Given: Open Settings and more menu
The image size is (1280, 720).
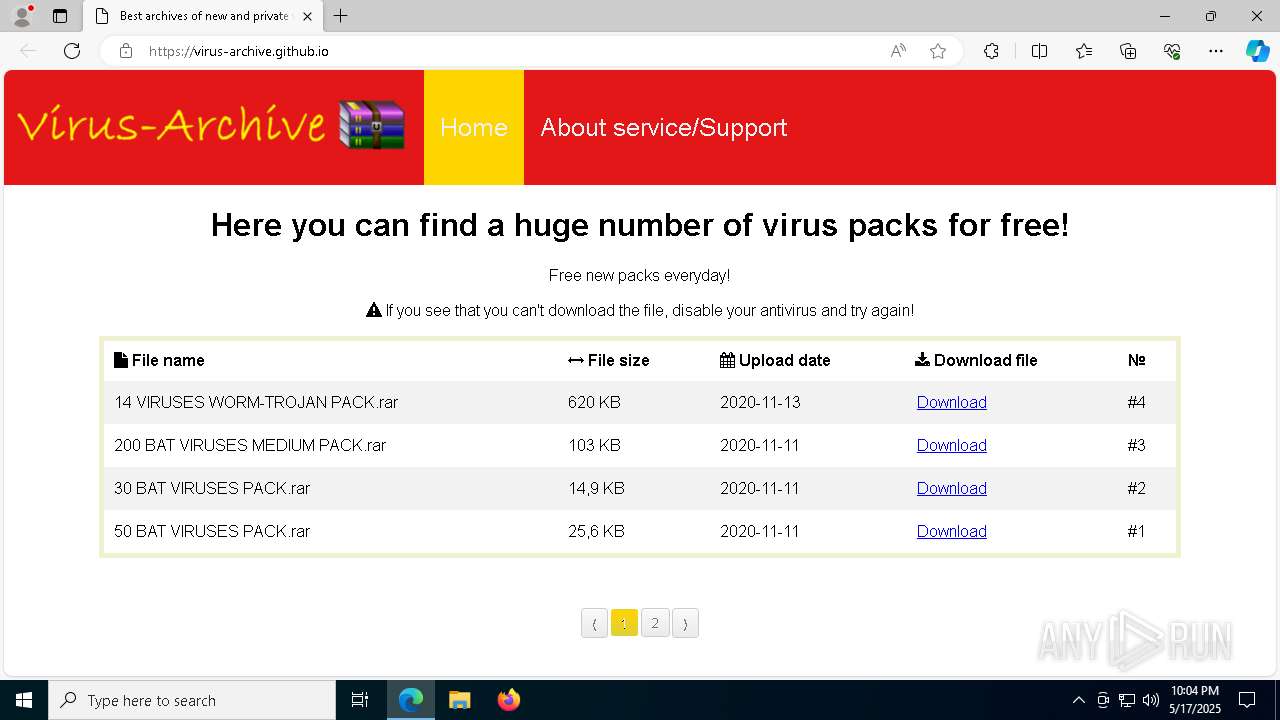Looking at the screenshot, I should point(1216,51).
